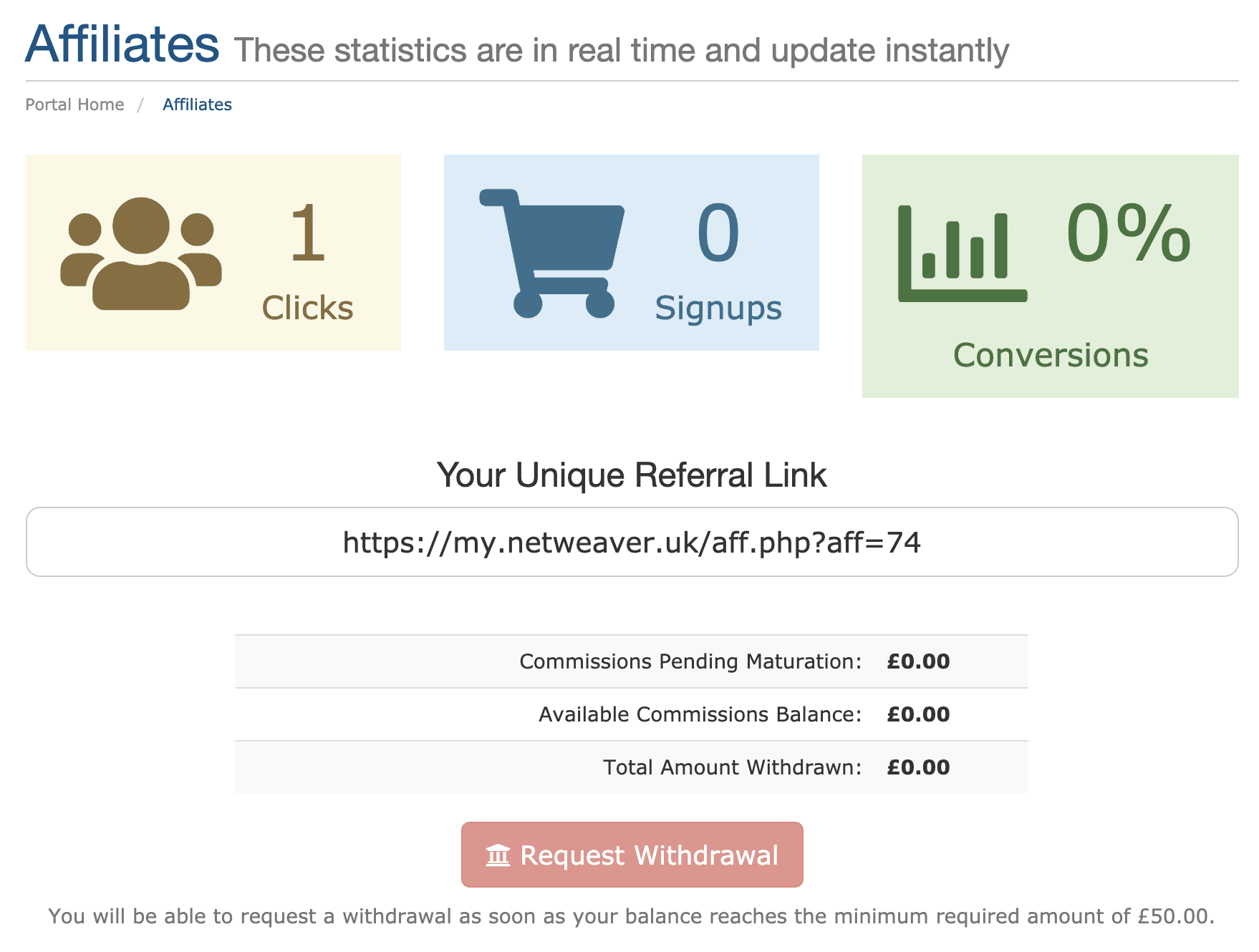Click the Commissions Pending Maturation label
1259x952 pixels.
(690, 661)
